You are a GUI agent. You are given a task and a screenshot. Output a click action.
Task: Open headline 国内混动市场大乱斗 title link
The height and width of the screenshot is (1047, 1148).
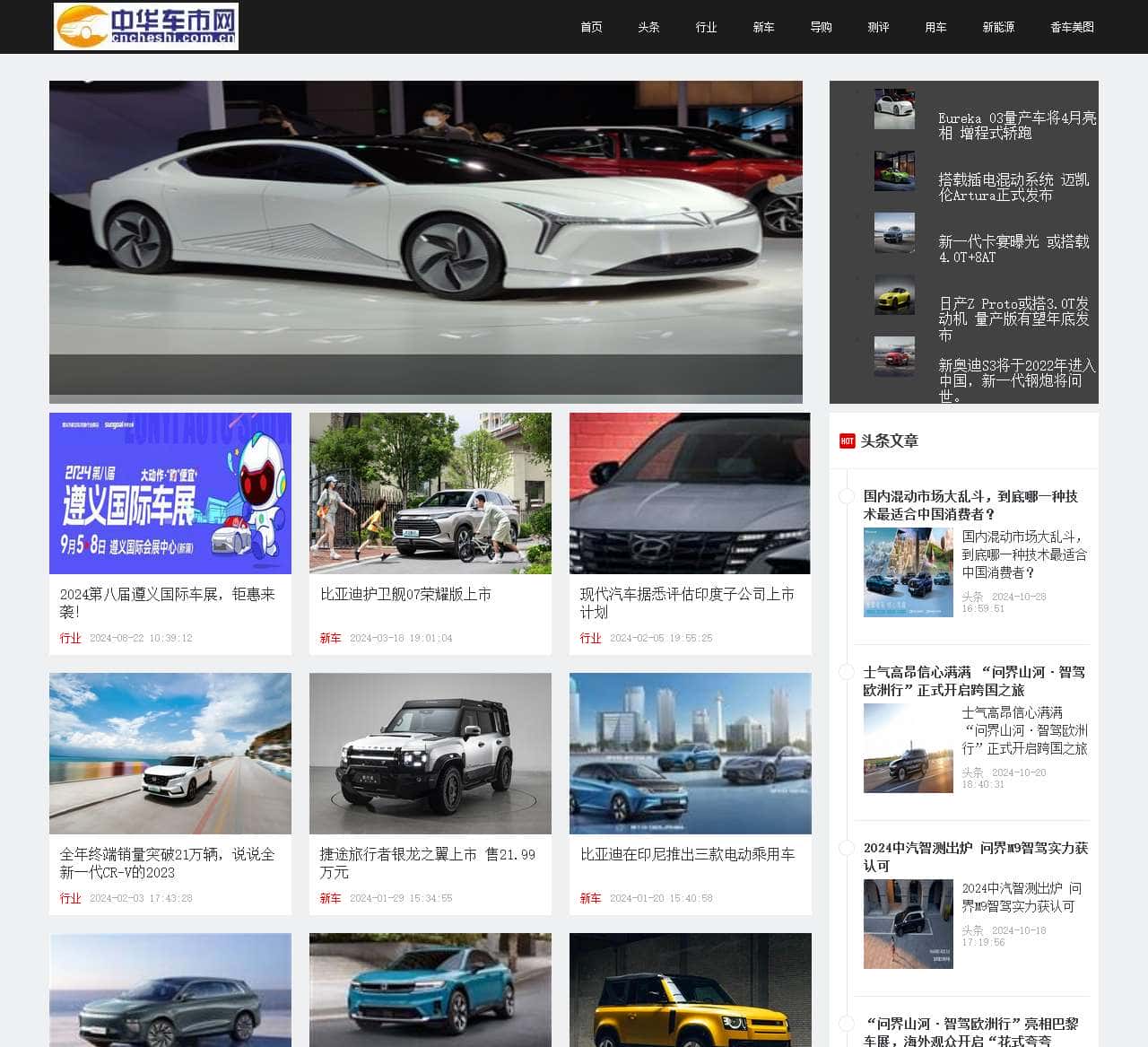971,505
